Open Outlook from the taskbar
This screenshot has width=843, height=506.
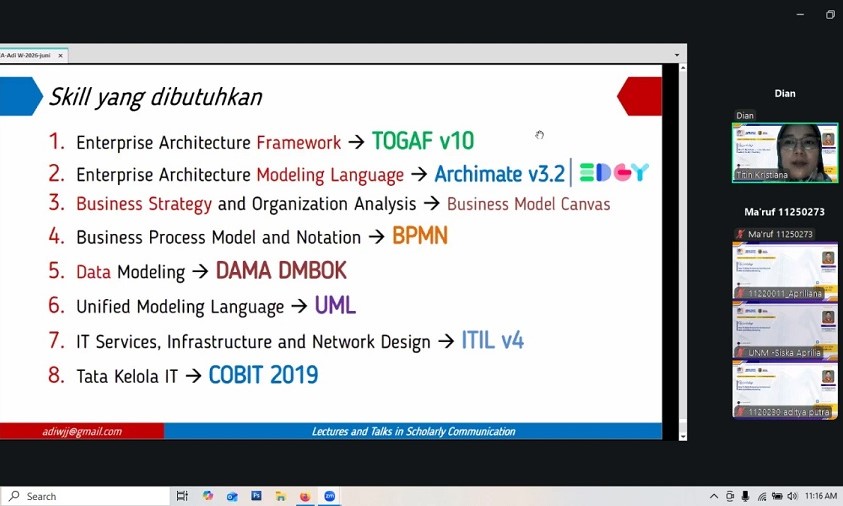coord(232,496)
